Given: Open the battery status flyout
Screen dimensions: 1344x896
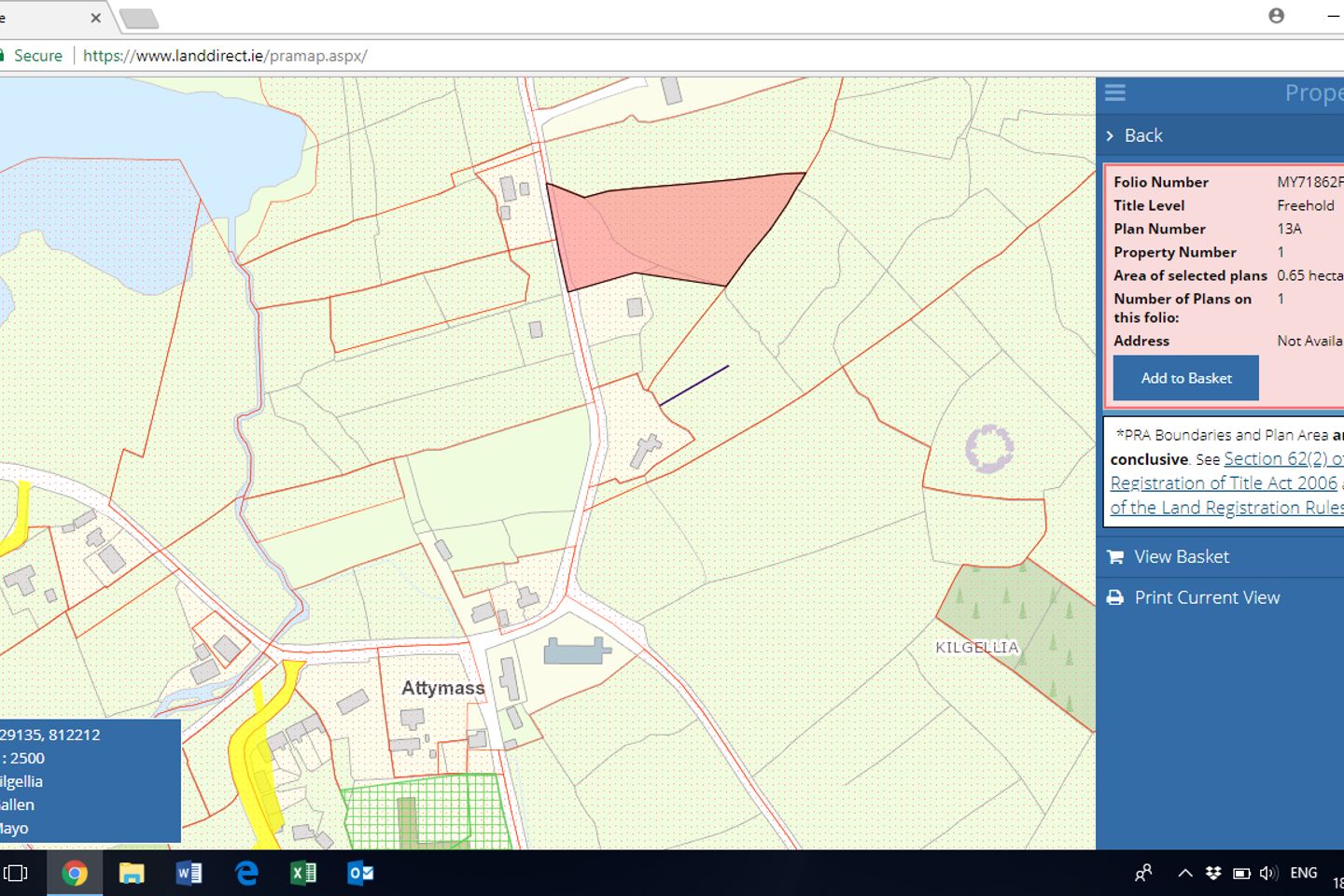Looking at the screenshot, I should [x=1241, y=873].
